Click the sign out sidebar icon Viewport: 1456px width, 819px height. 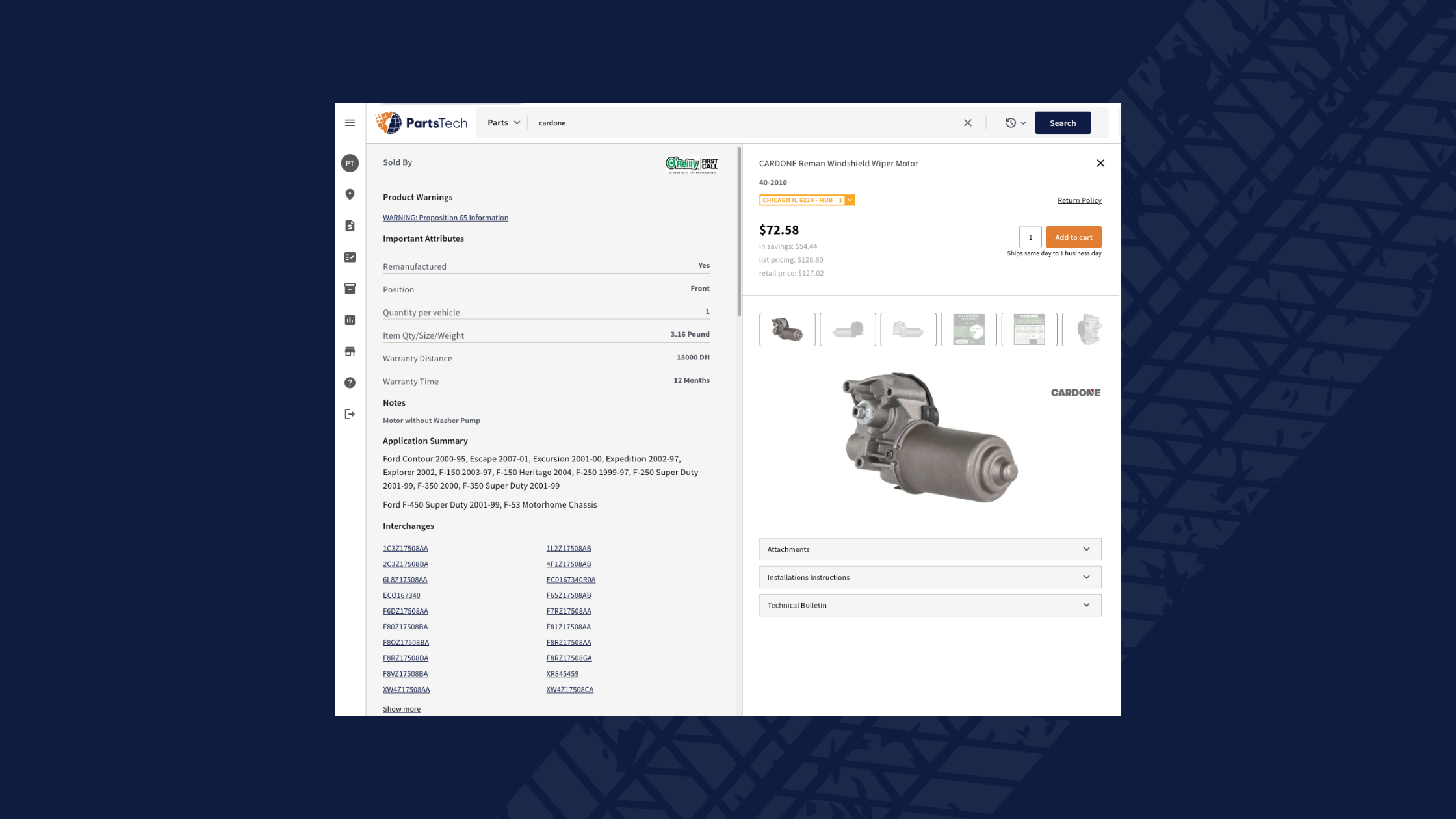(x=350, y=414)
